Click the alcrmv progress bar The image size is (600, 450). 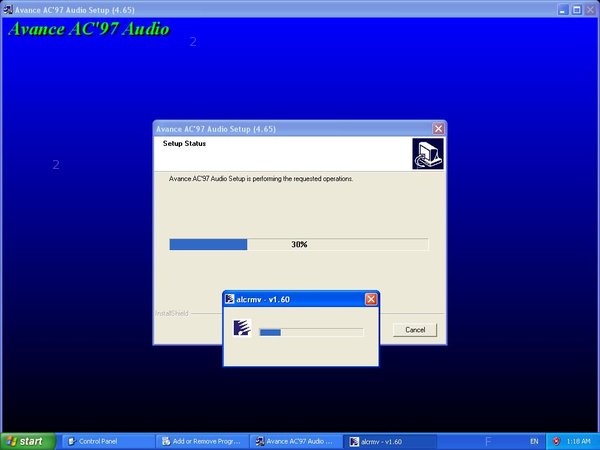[x=311, y=332]
